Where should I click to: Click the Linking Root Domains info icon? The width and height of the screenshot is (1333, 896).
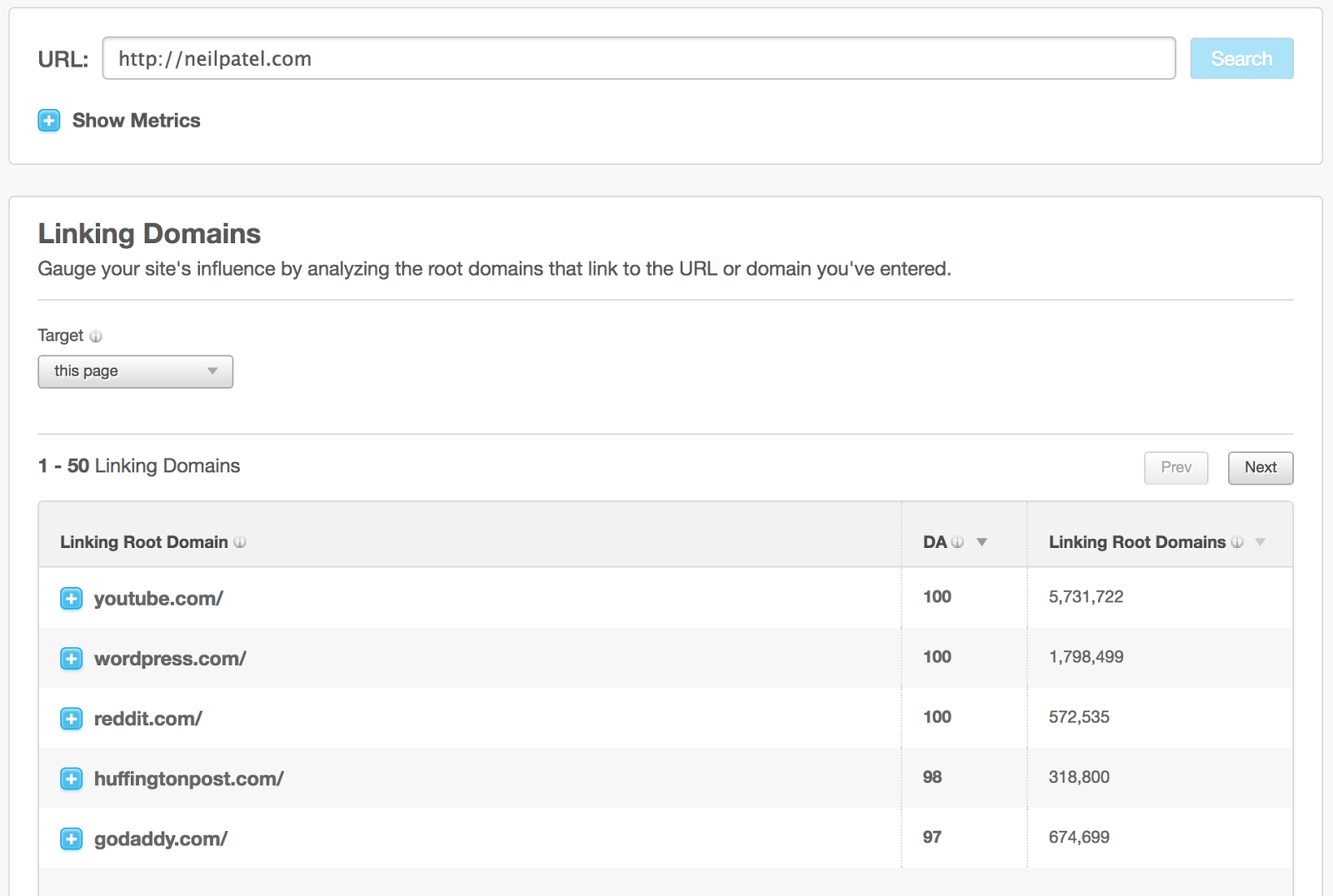(x=1237, y=542)
